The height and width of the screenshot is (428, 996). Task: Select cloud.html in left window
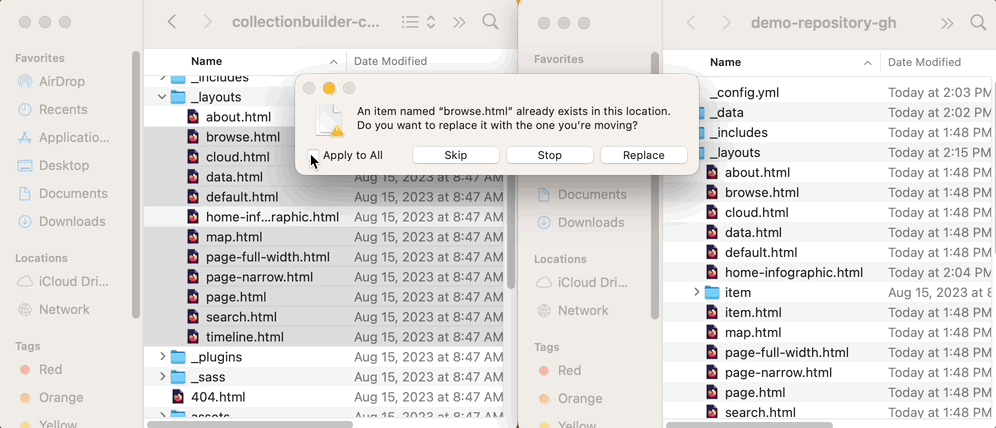(238, 157)
